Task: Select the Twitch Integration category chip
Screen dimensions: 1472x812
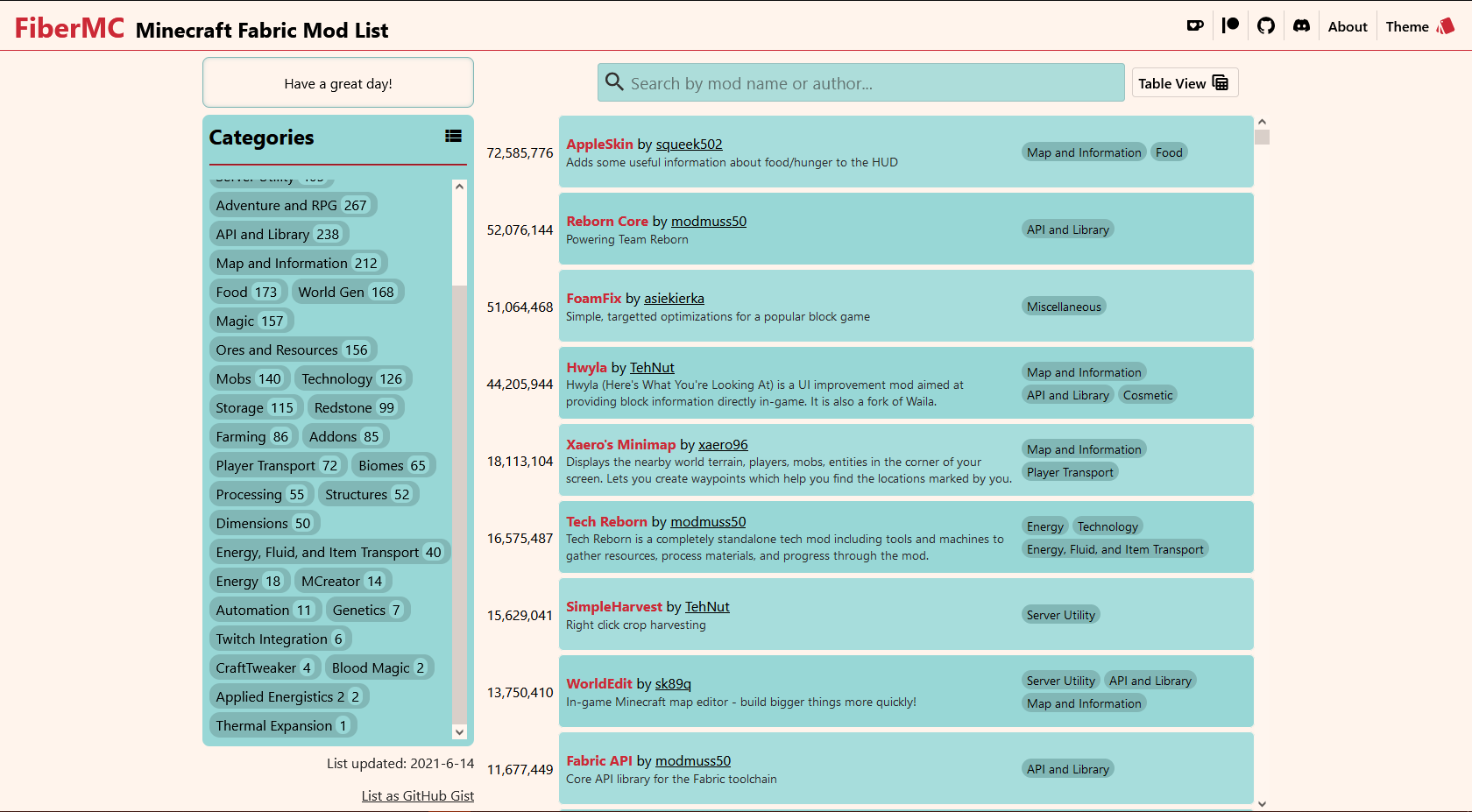Action: point(280,639)
